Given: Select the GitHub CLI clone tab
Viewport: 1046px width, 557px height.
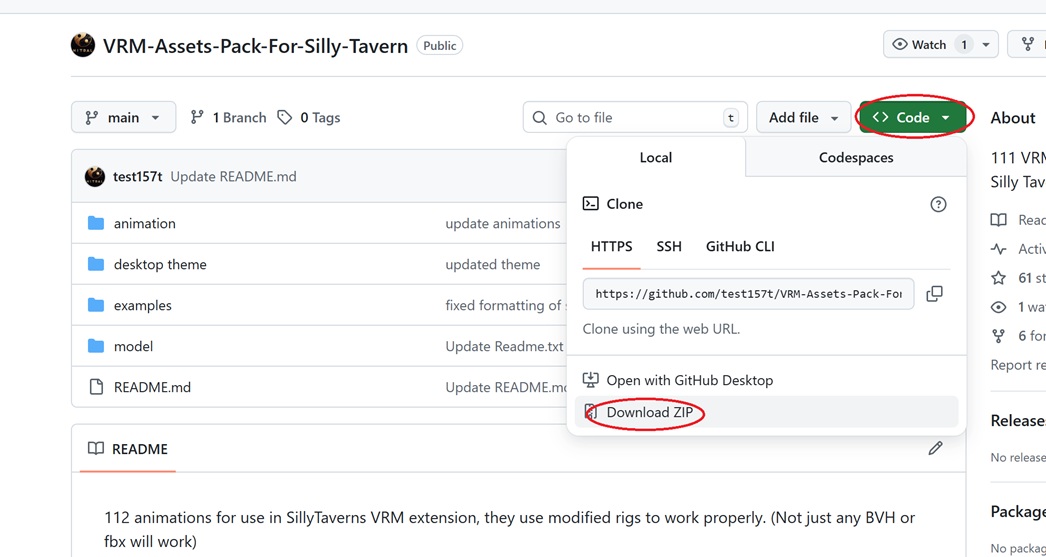Looking at the screenshot, I should tap(740, 247).
